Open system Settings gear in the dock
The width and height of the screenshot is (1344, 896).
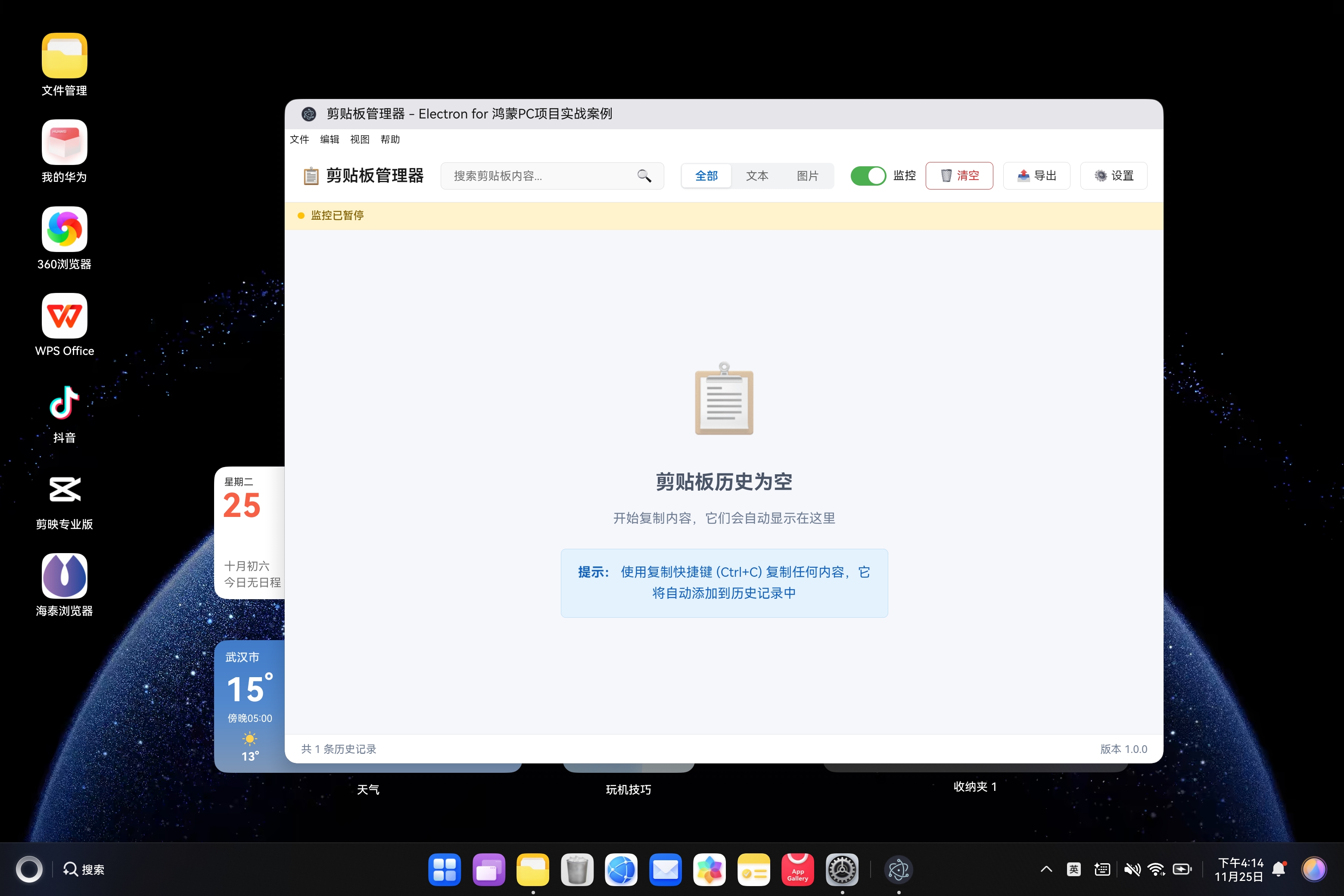842,870
